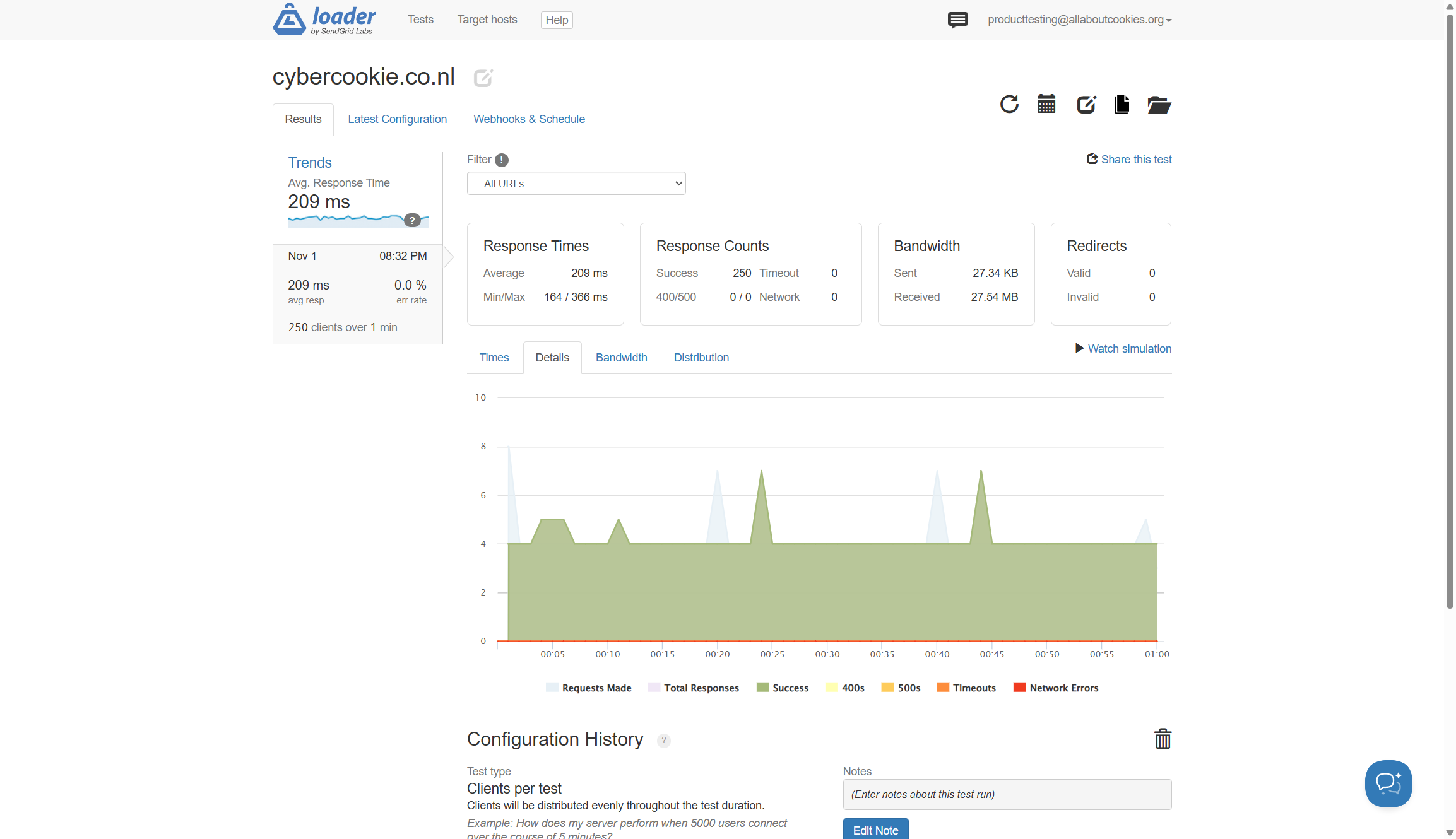Toggle the Success legend series
Screen dimensions: 1456x839
tap(782, 688)
